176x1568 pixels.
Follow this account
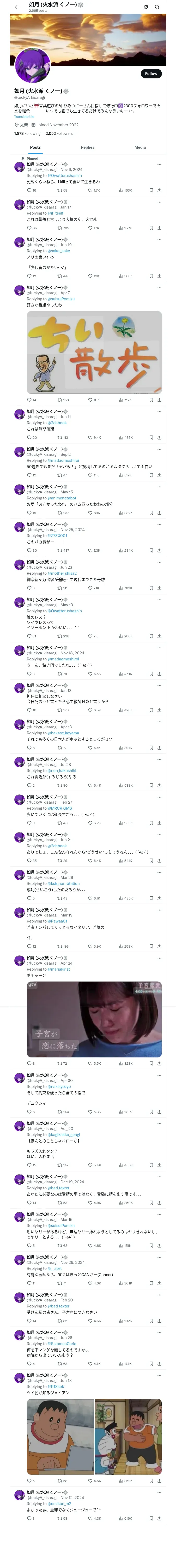151,74
